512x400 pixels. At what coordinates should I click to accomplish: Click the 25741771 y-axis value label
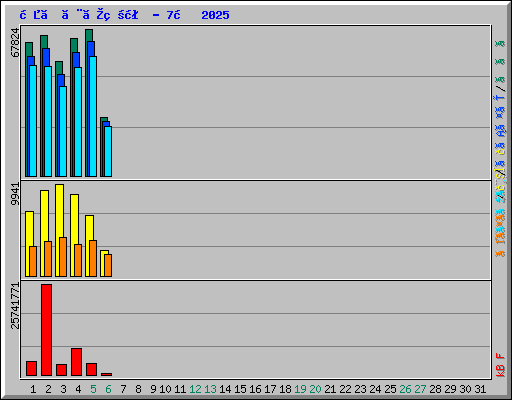[15, 306]
